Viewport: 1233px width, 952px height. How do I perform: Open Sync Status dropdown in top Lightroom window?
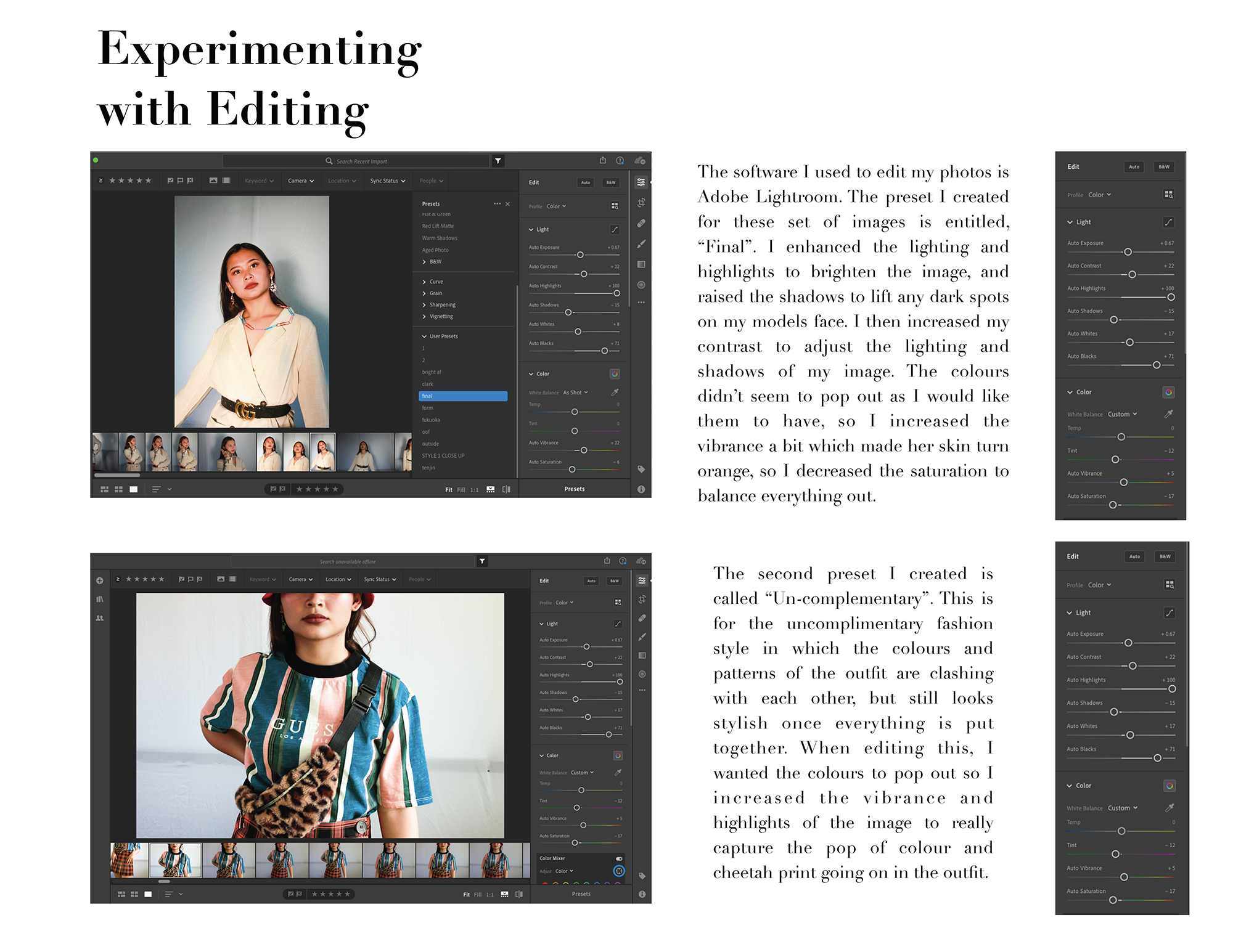388,181
